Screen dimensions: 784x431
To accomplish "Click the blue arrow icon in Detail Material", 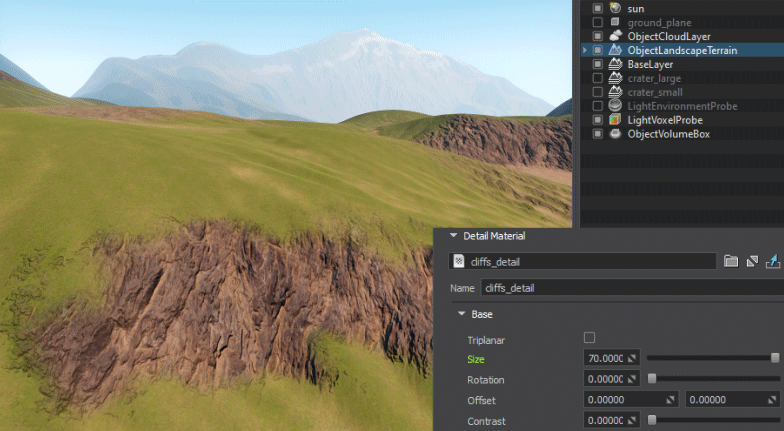I will (772, 261).
